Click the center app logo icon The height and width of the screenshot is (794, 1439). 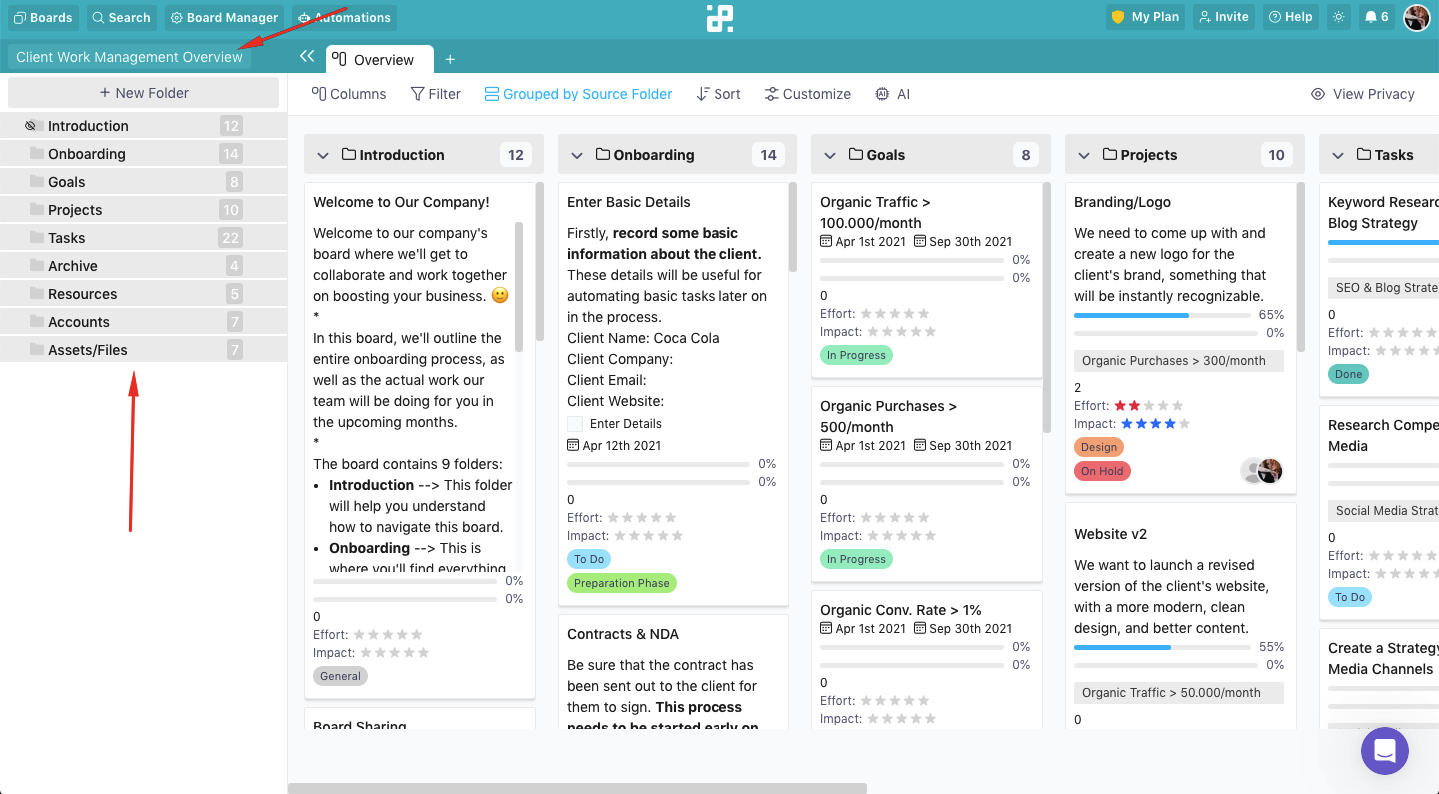pyautogui.click(x=719, y=18)
